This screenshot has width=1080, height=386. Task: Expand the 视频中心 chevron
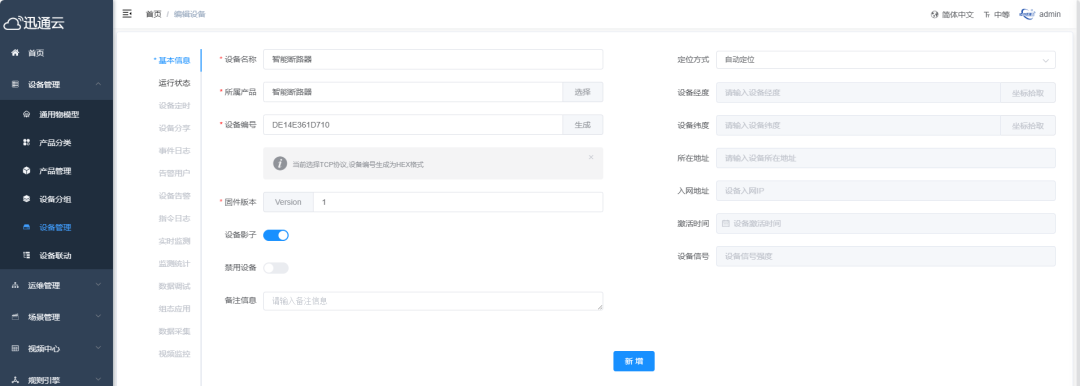(x=98, y=348)
